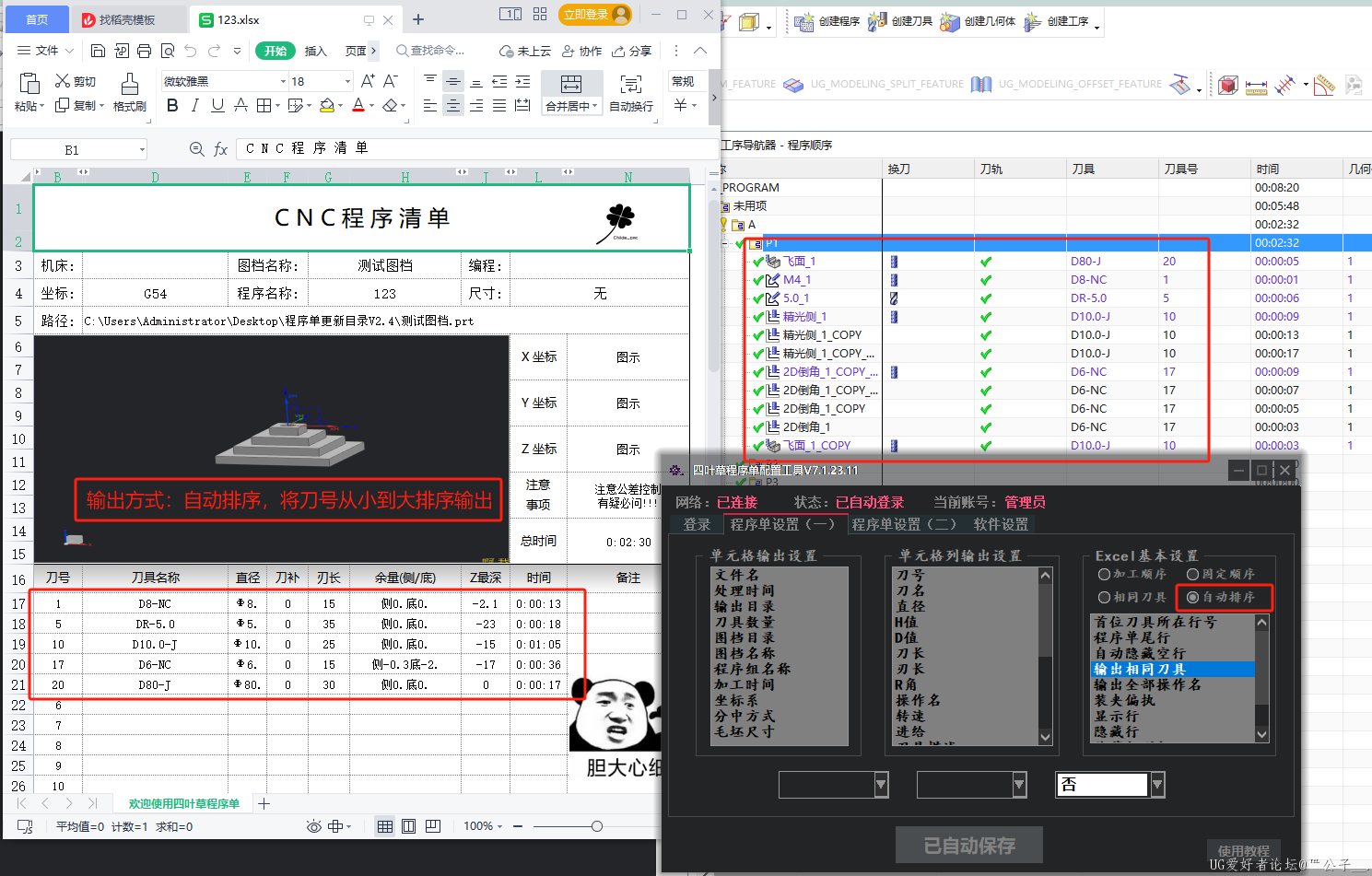Select 相同刀具 radio option
The height and width of the screenshot is (876, 1372).
click(1132, 597)
